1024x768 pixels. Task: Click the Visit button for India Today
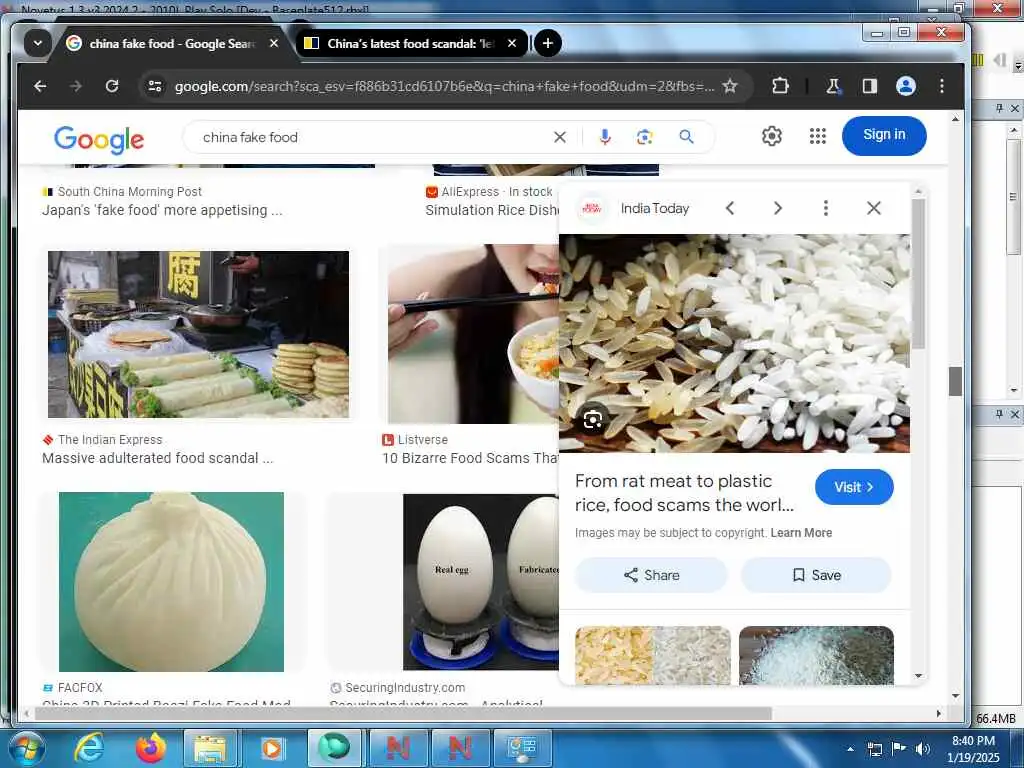click(x=854, y=487)
